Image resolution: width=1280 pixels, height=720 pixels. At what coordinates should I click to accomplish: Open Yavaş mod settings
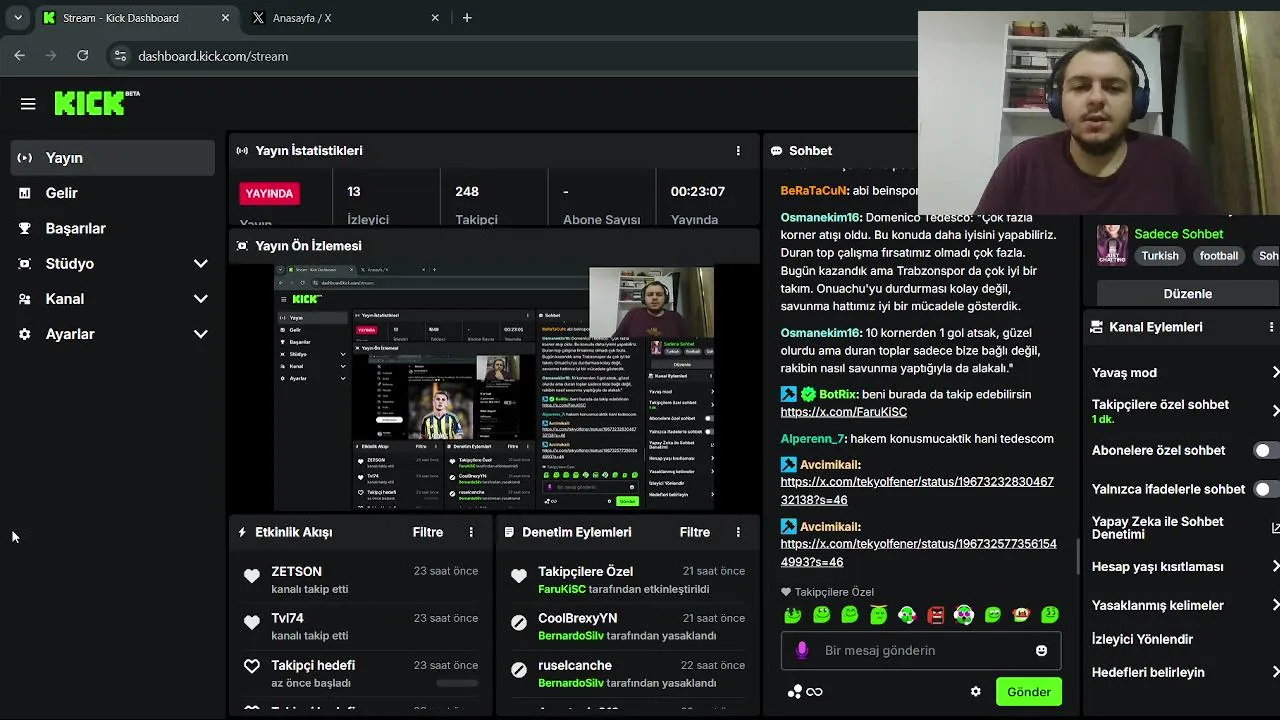[1184, 372]
